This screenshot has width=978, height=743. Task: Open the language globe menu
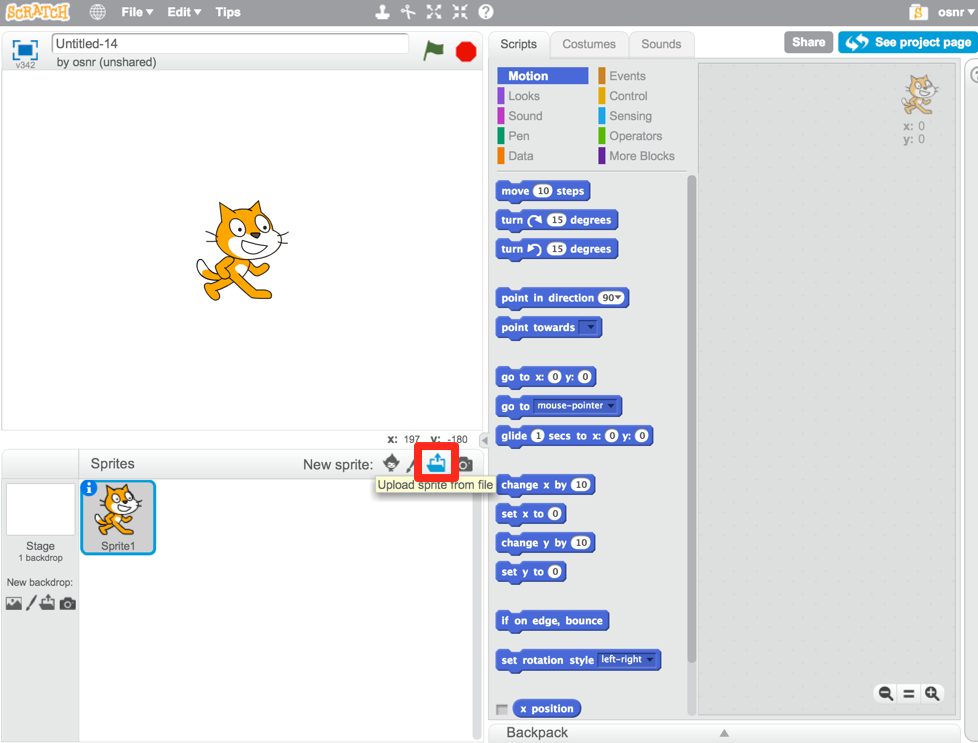pyautogui.click(x=97, y=12)
